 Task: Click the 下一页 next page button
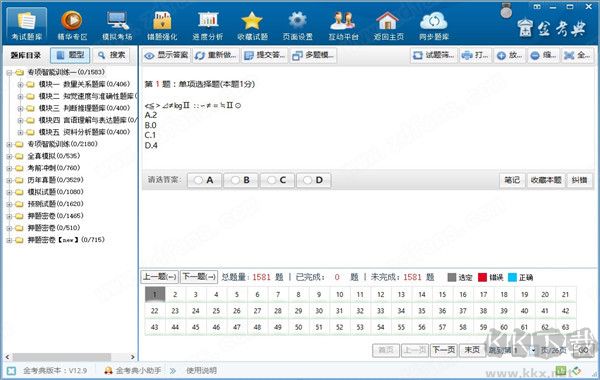coord(444,350)
